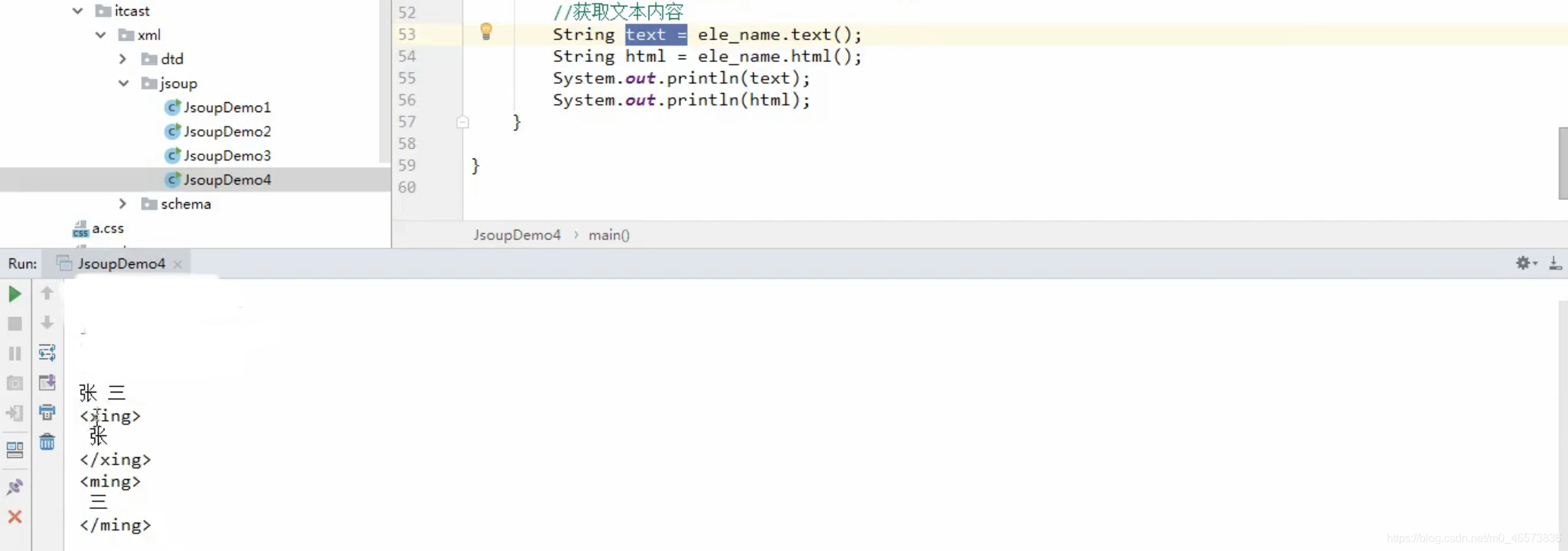Collapse the xml folder
The height and width of the screenshot is (551, 1568).
coord(101,35)
